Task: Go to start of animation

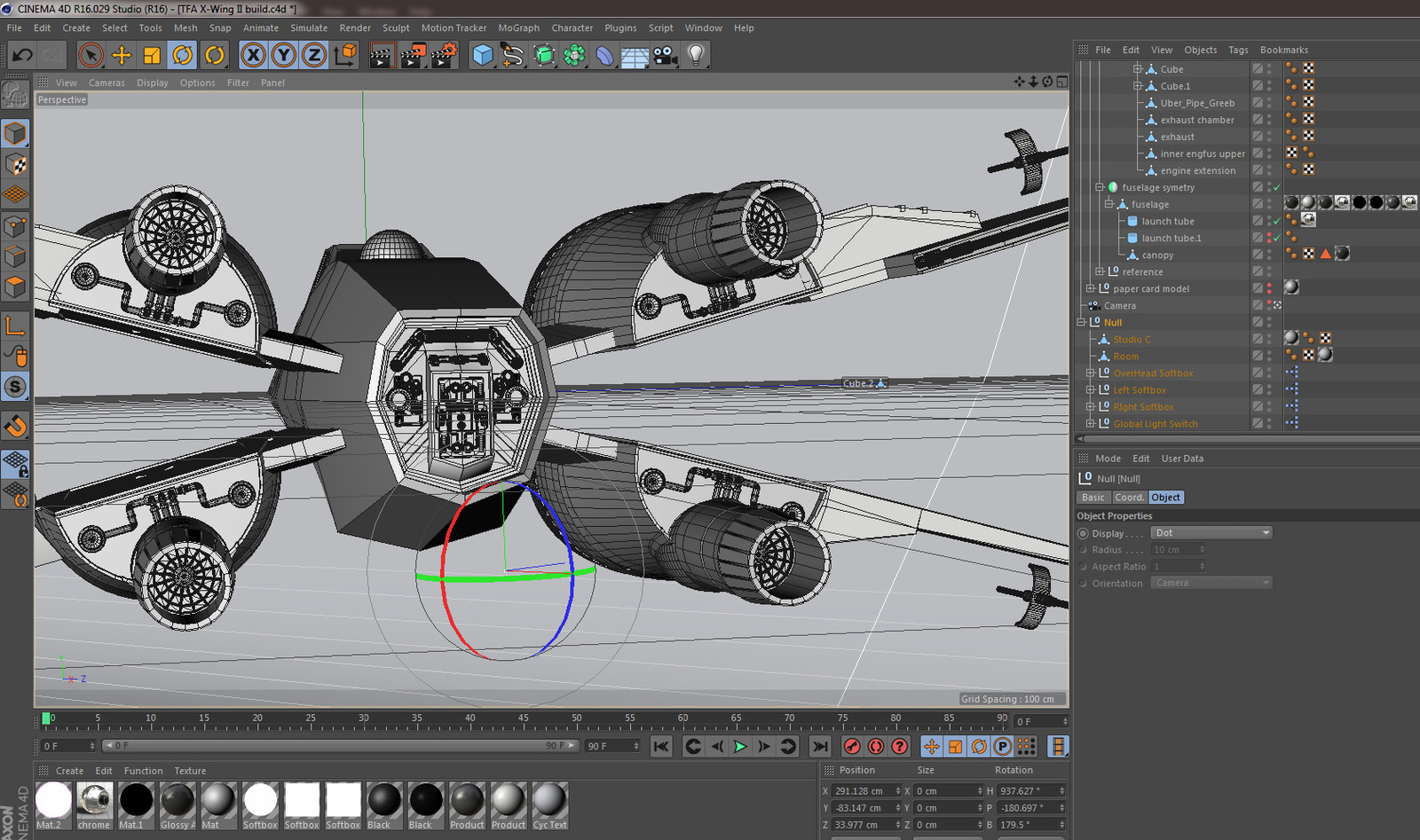Action: coord(661,747)
